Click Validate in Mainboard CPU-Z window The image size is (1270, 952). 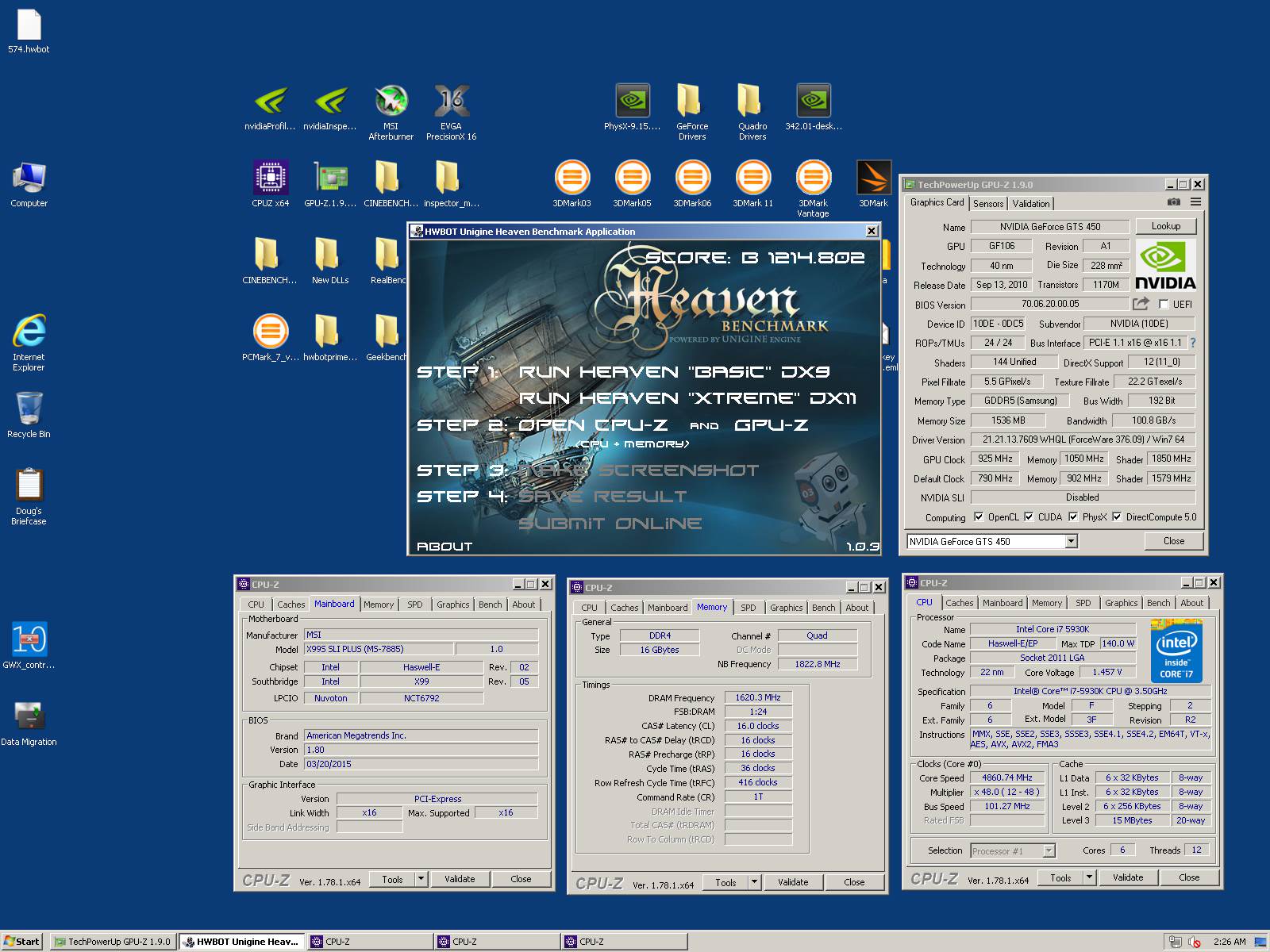460,879
